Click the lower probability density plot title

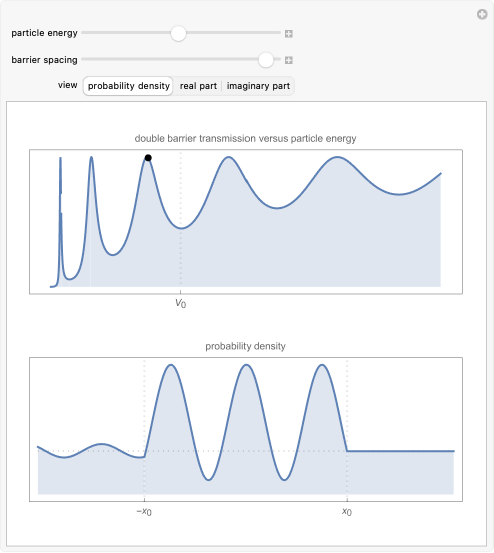pos(245,346)
